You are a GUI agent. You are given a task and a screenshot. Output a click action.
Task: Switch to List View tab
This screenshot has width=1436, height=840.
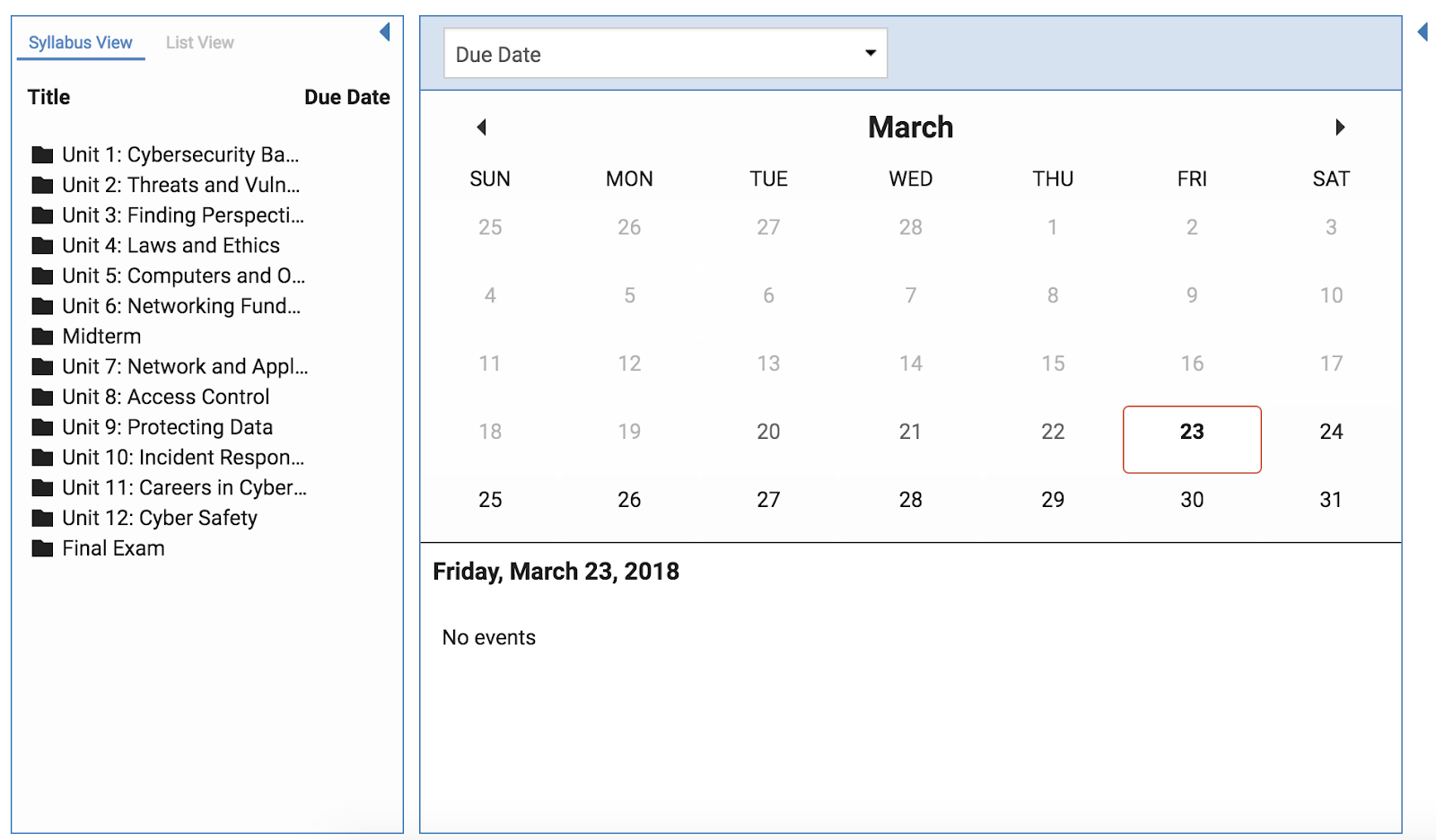coord(199,43)
